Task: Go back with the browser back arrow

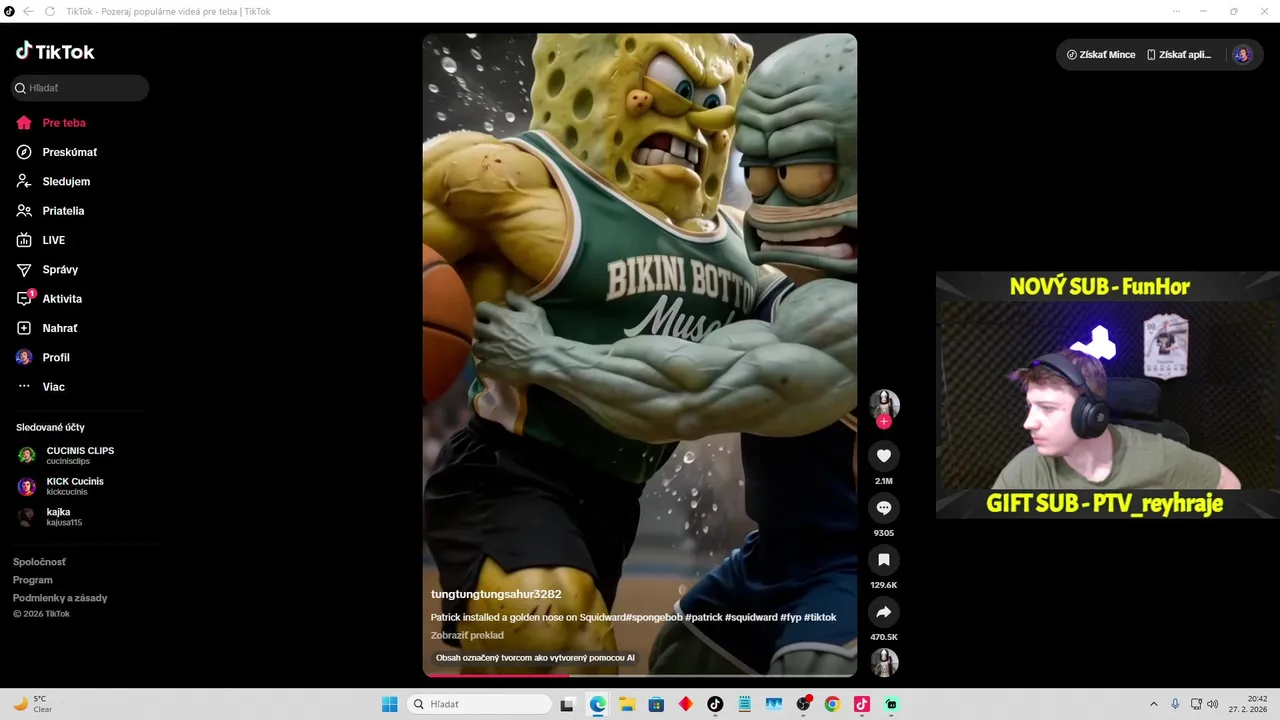Action: 27,11
